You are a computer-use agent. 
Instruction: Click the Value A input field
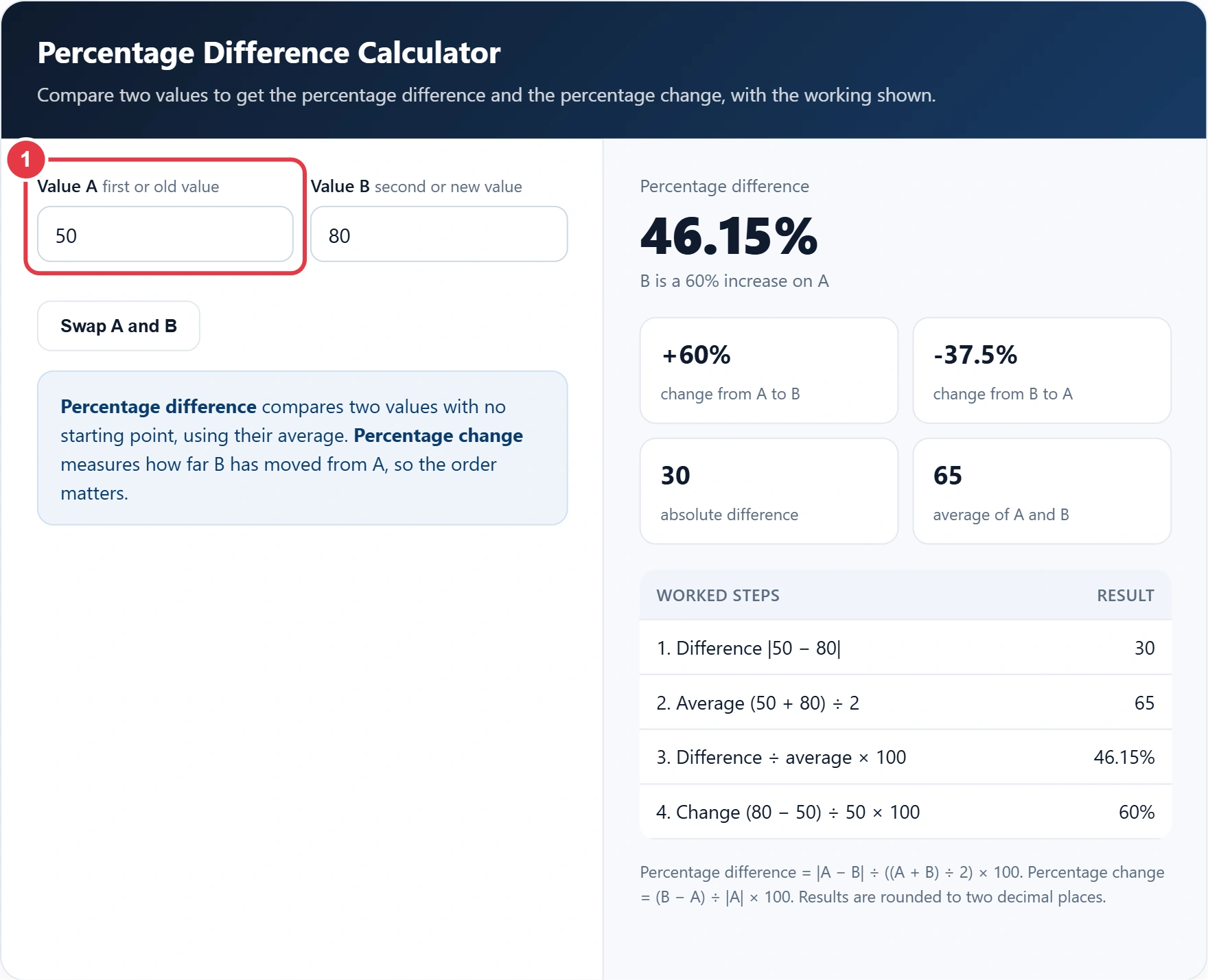tap(165, 234)
